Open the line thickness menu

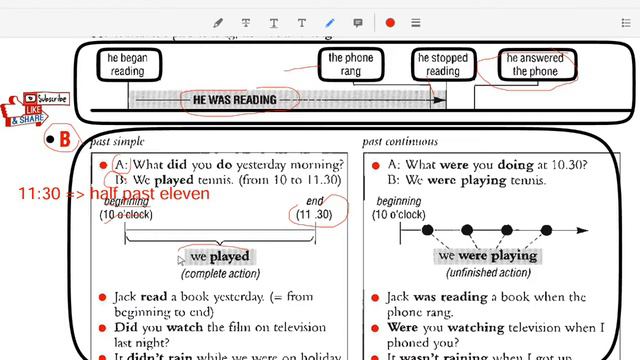pyautogui.click(x=416, y=23)
